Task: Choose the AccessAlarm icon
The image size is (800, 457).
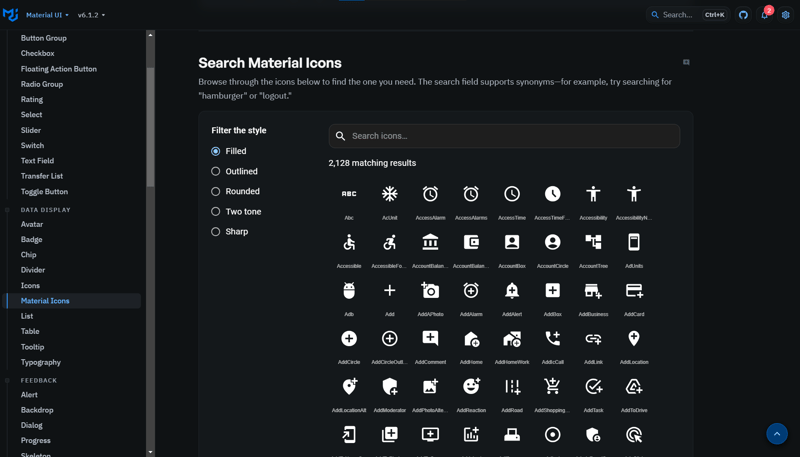Action: pyautogui.click(x=430, y=194)
